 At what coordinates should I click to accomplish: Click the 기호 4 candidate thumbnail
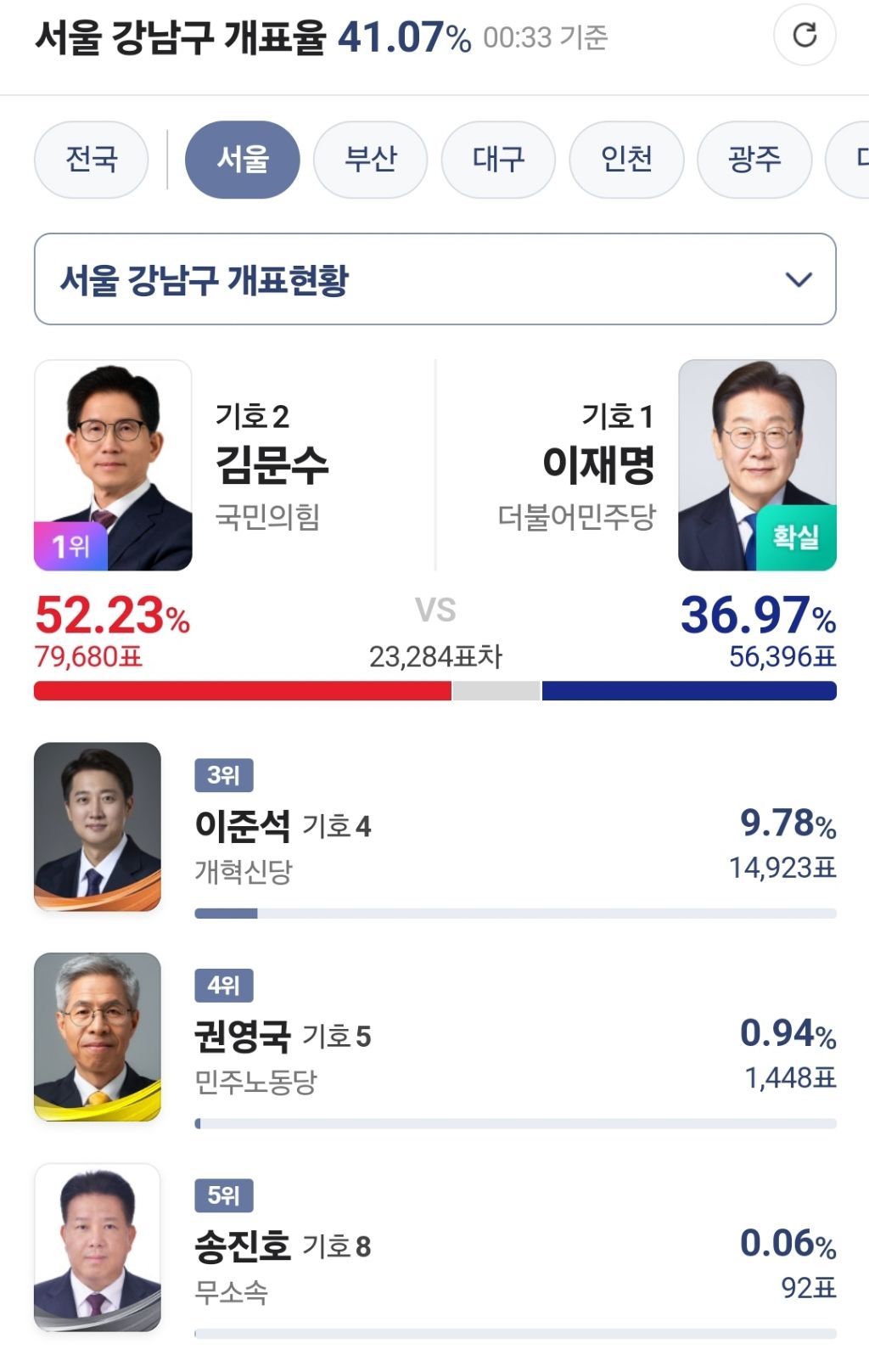pos(98,827)
